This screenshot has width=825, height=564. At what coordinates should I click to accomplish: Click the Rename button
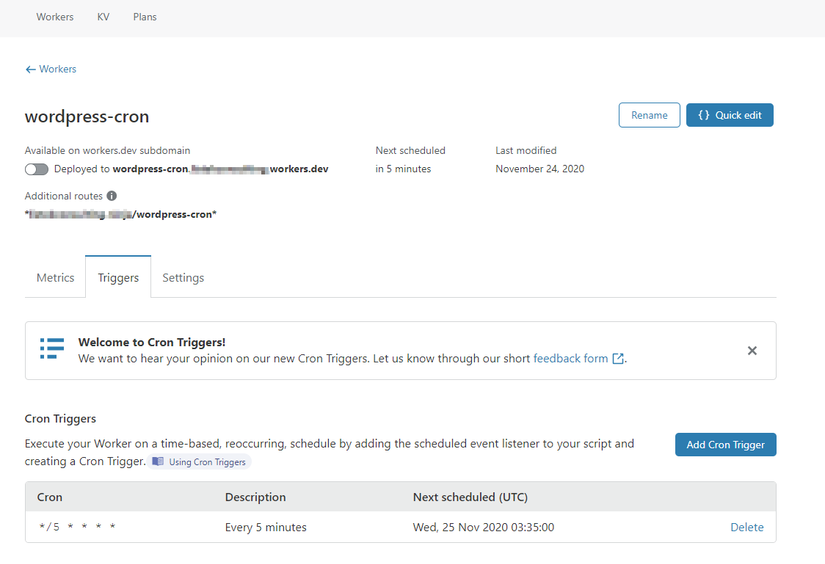(x=649, y=115)
